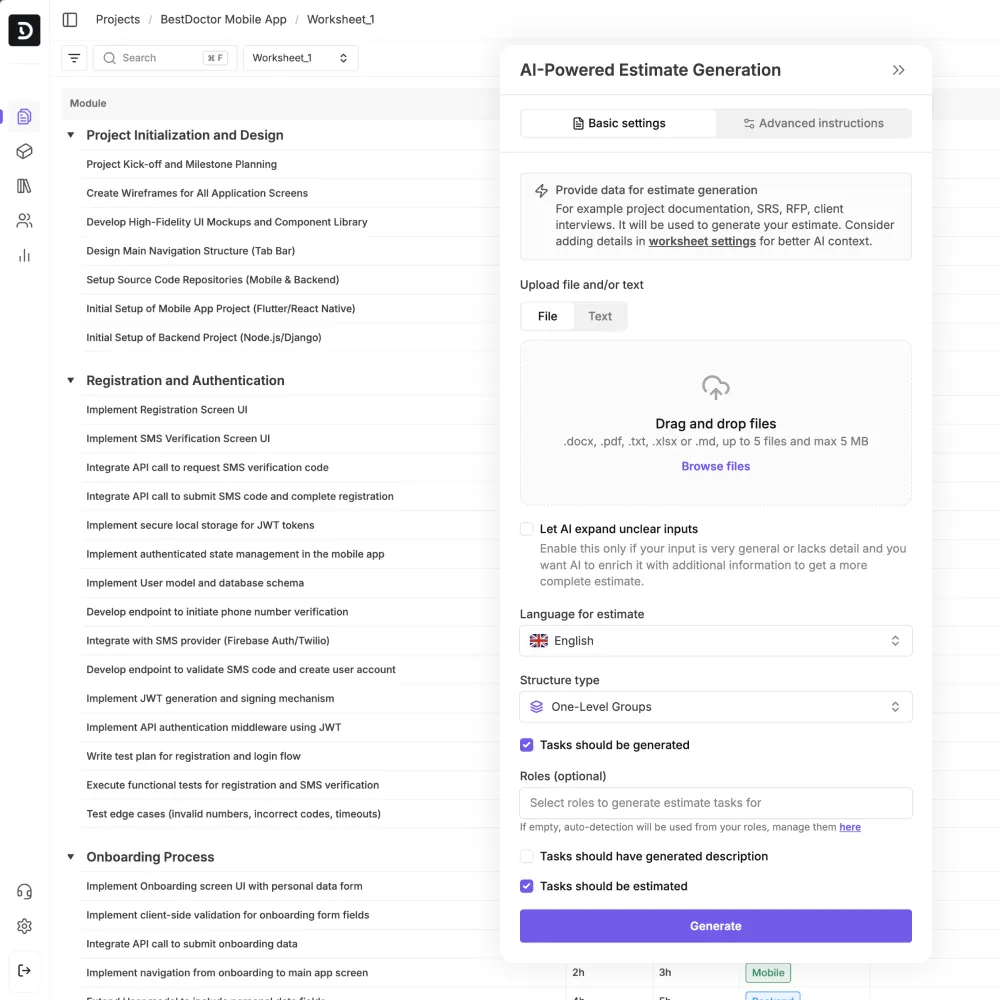Image resolution: width=1000 pixels, height=1000 pixels.
Task: Open the team members icon in sidebar
Action: click(25, 221)
